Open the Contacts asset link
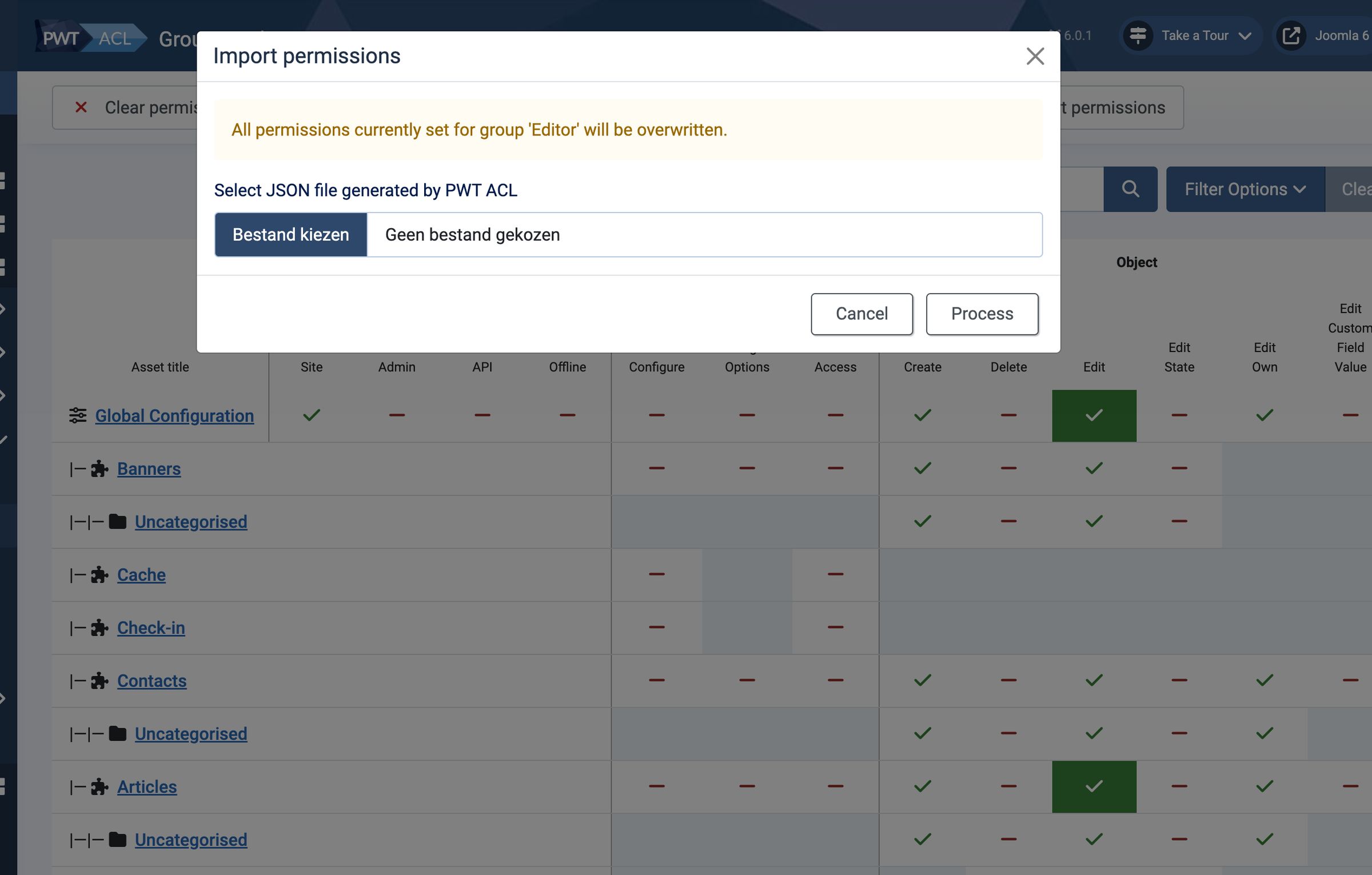The image size is (1372, 875). (151, 681)
